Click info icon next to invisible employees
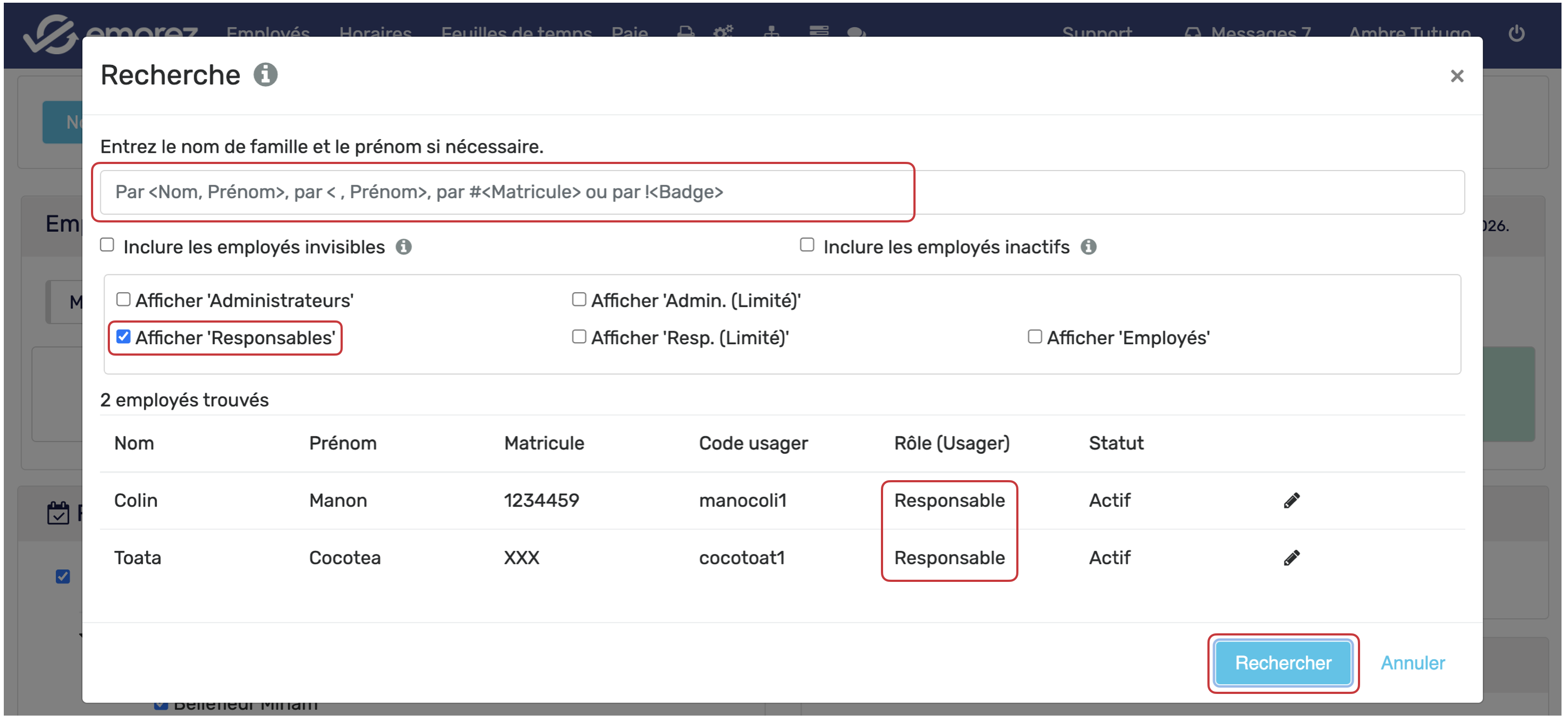Image resolution: width=1568 pixels, height=721 pixels. [x=403, y=247]
